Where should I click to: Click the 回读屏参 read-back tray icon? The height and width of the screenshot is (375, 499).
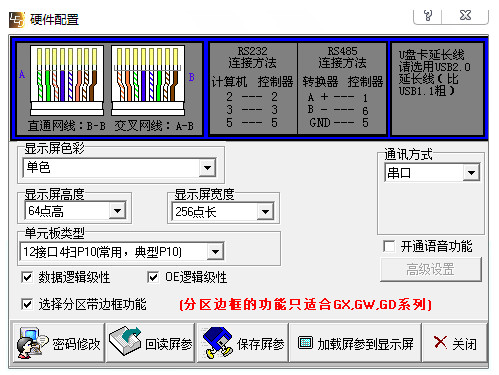(x=125, y=341)
